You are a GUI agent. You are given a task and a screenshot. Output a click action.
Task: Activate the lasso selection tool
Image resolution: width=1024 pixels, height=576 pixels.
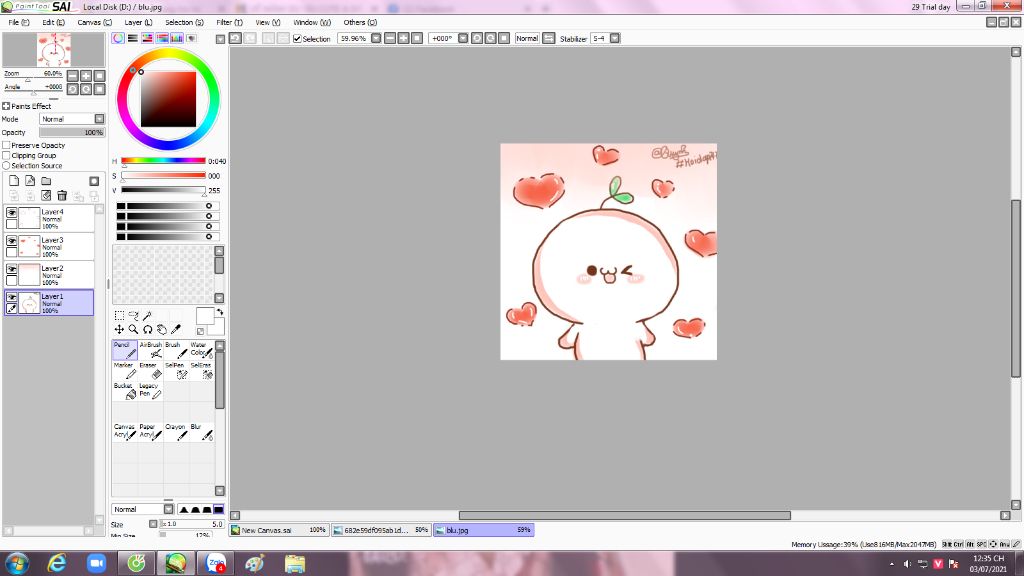(x=133, y=315)
